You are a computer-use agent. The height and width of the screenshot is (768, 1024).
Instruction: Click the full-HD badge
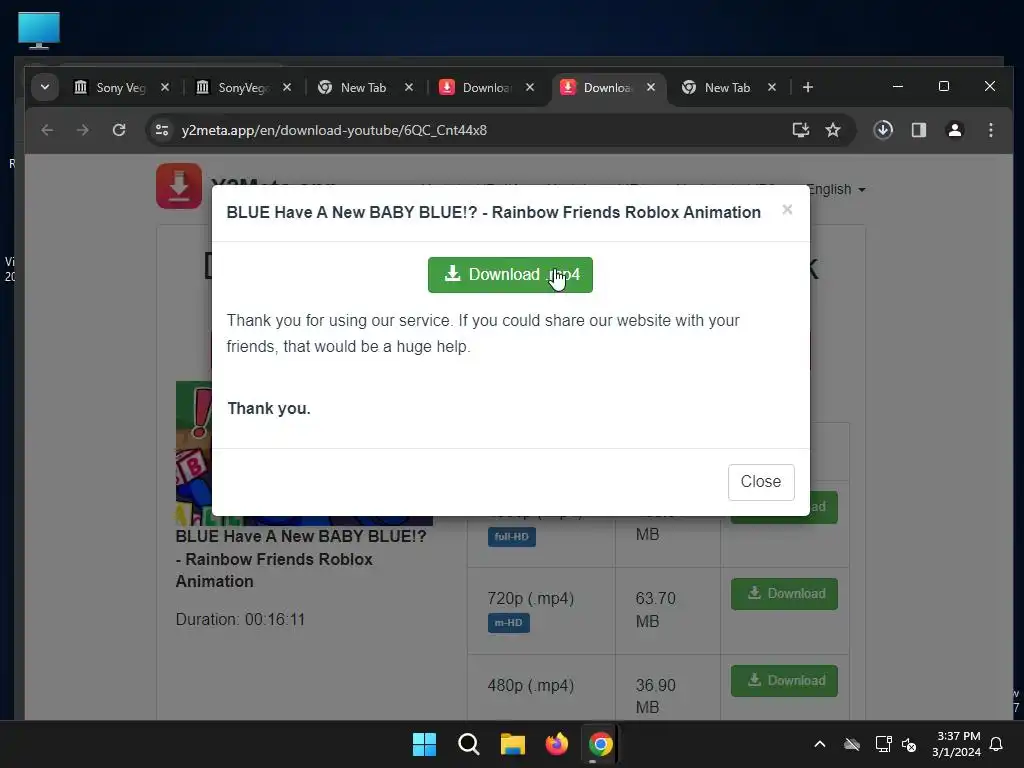coord(511,537)
